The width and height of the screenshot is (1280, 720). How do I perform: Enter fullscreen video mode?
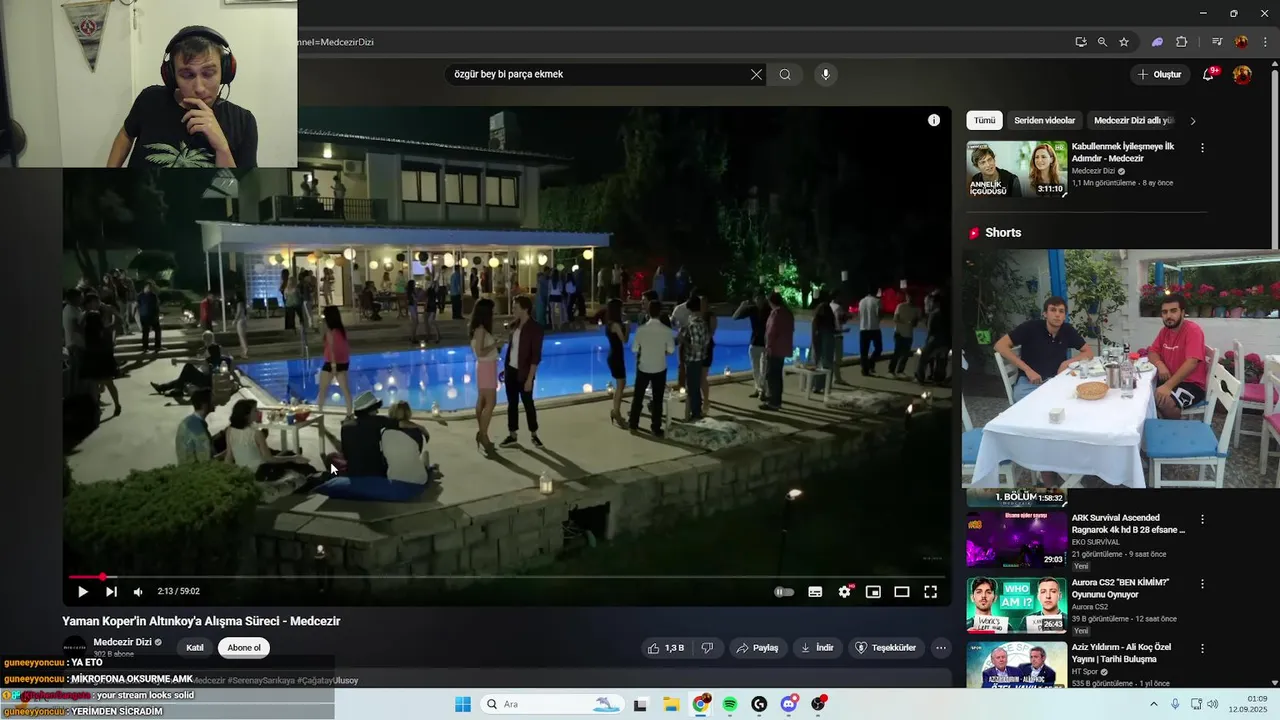point(930,592)
